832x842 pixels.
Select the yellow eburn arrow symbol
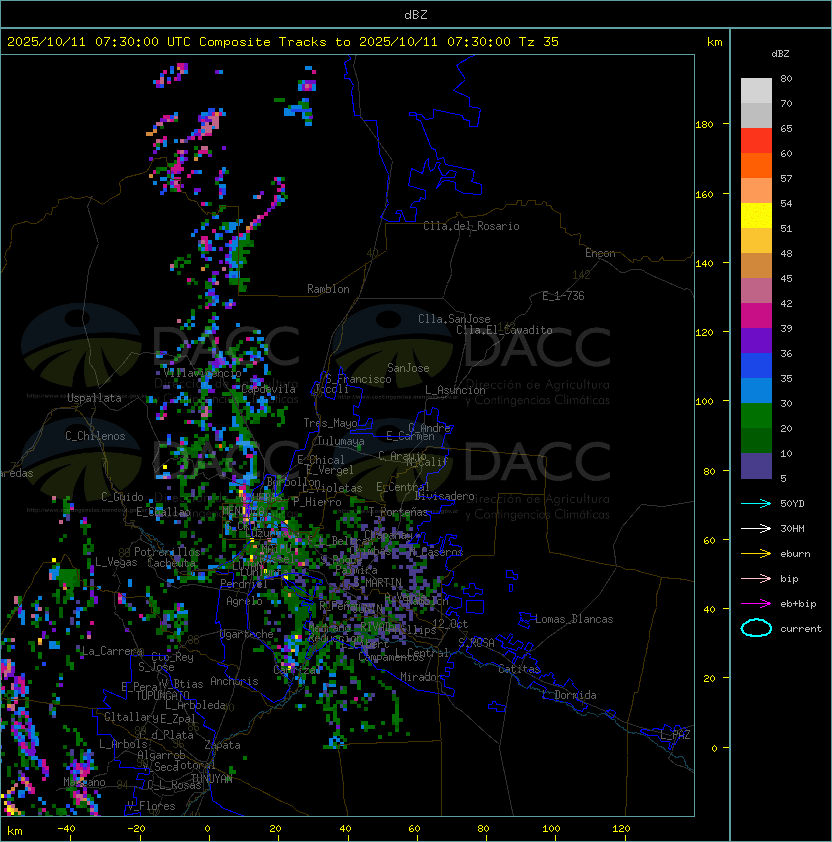pyautogui.click(x=756, y=554)
